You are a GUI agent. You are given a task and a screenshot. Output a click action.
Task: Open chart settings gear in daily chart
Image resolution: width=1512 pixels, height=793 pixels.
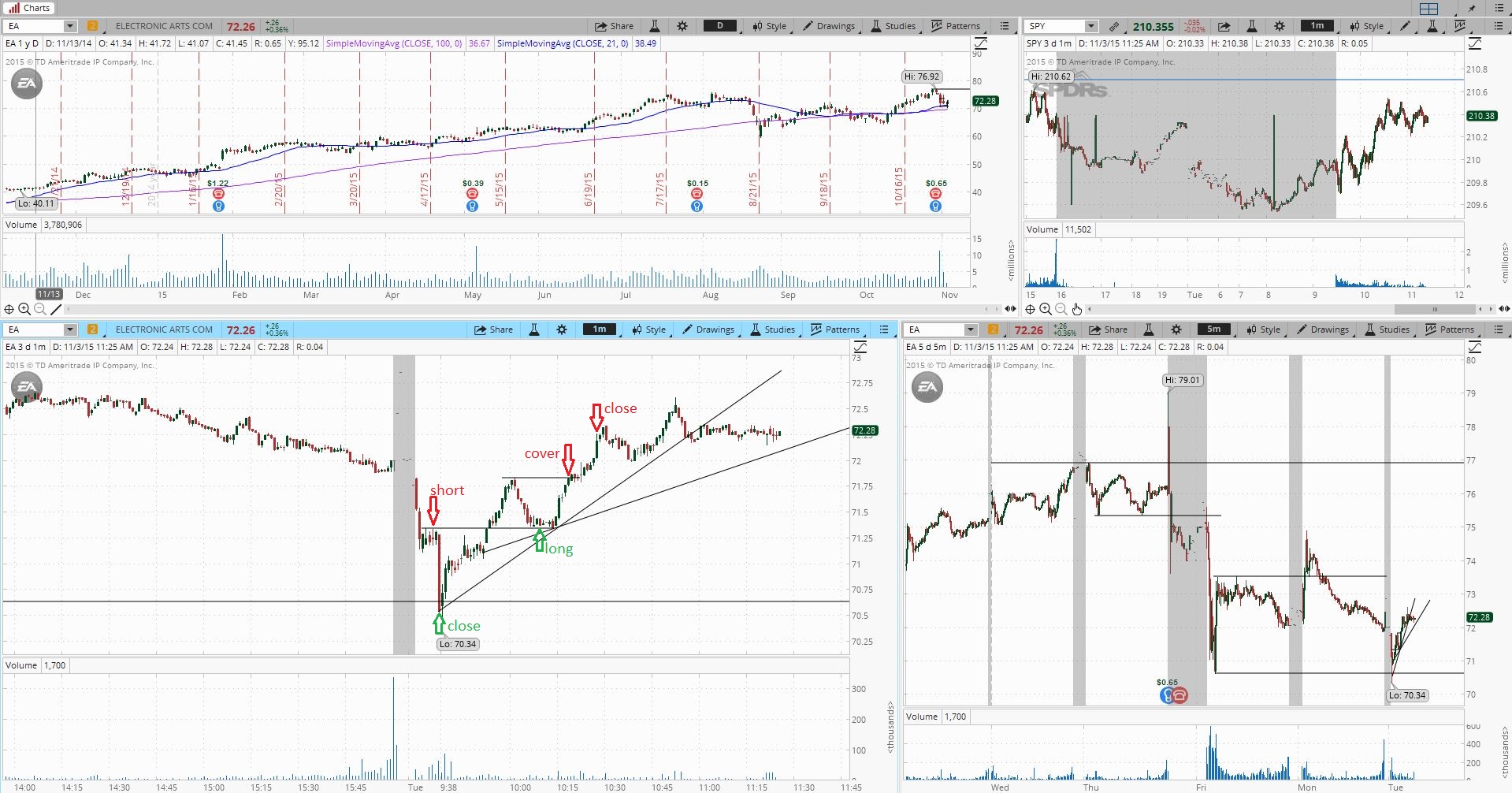coord(682,26)
